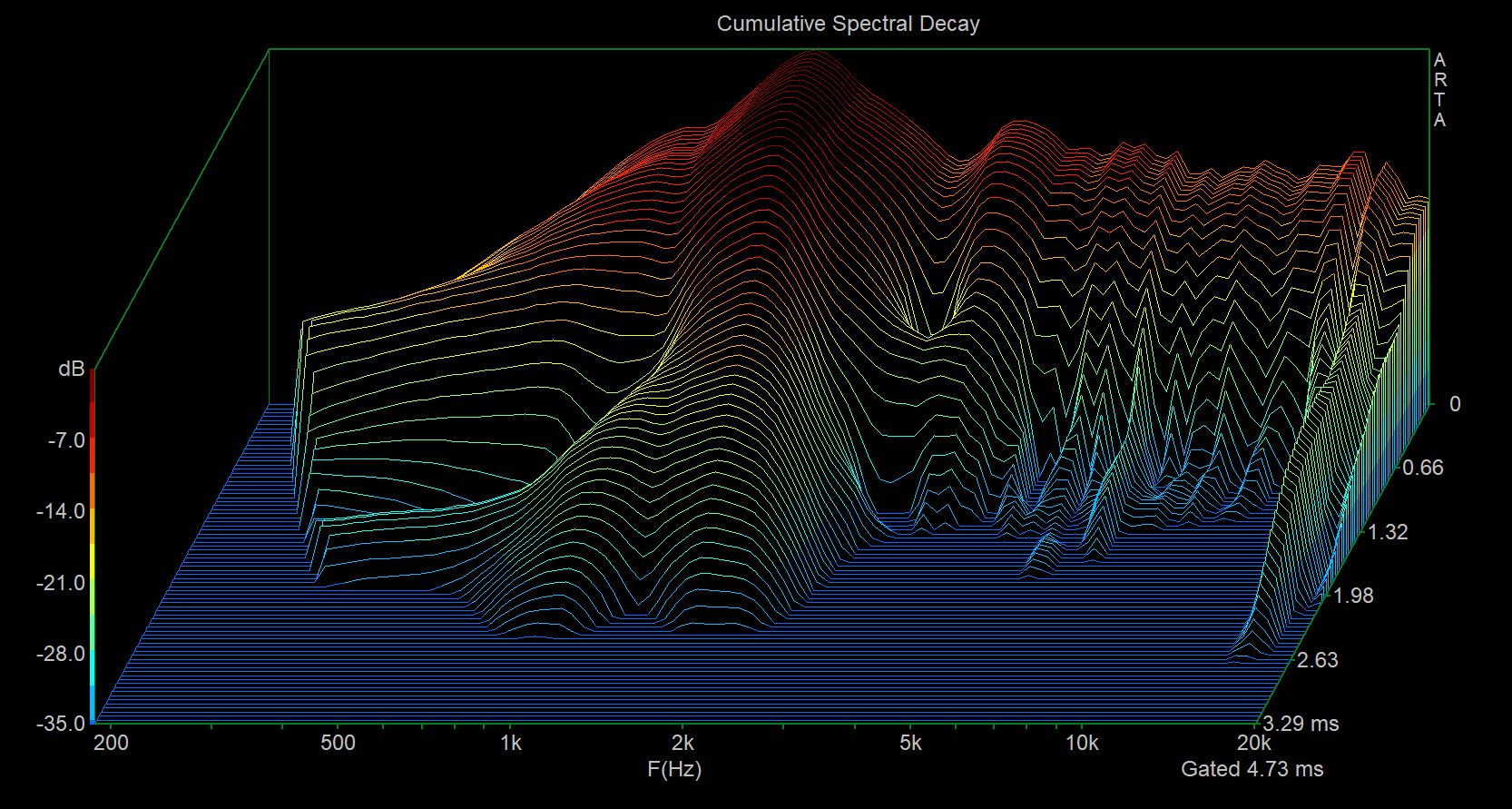Click the Cumulative Spectral Decay title
Image resolution: width=1512 pixels, height=809 pixels.
point(848,24)
